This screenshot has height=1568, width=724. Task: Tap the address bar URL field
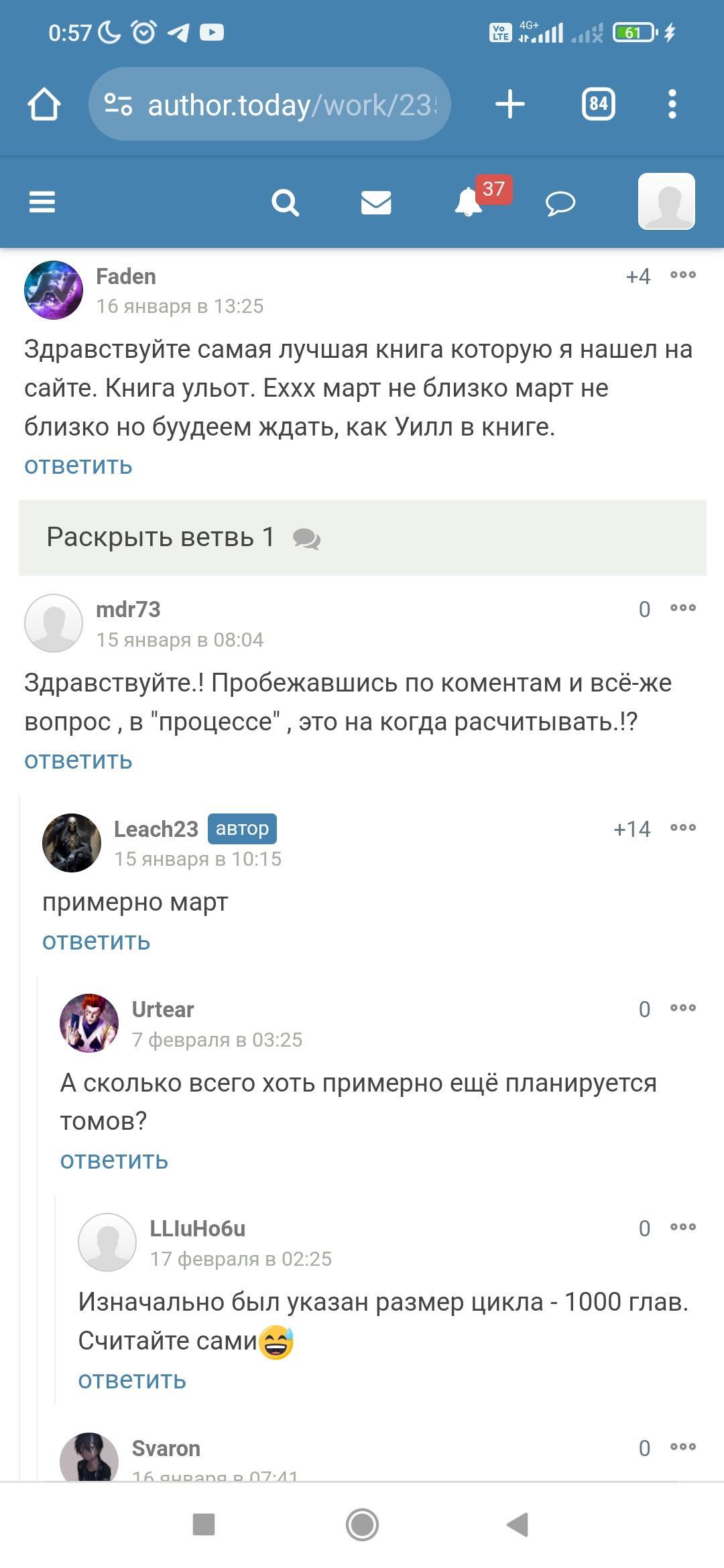[292, 105]
